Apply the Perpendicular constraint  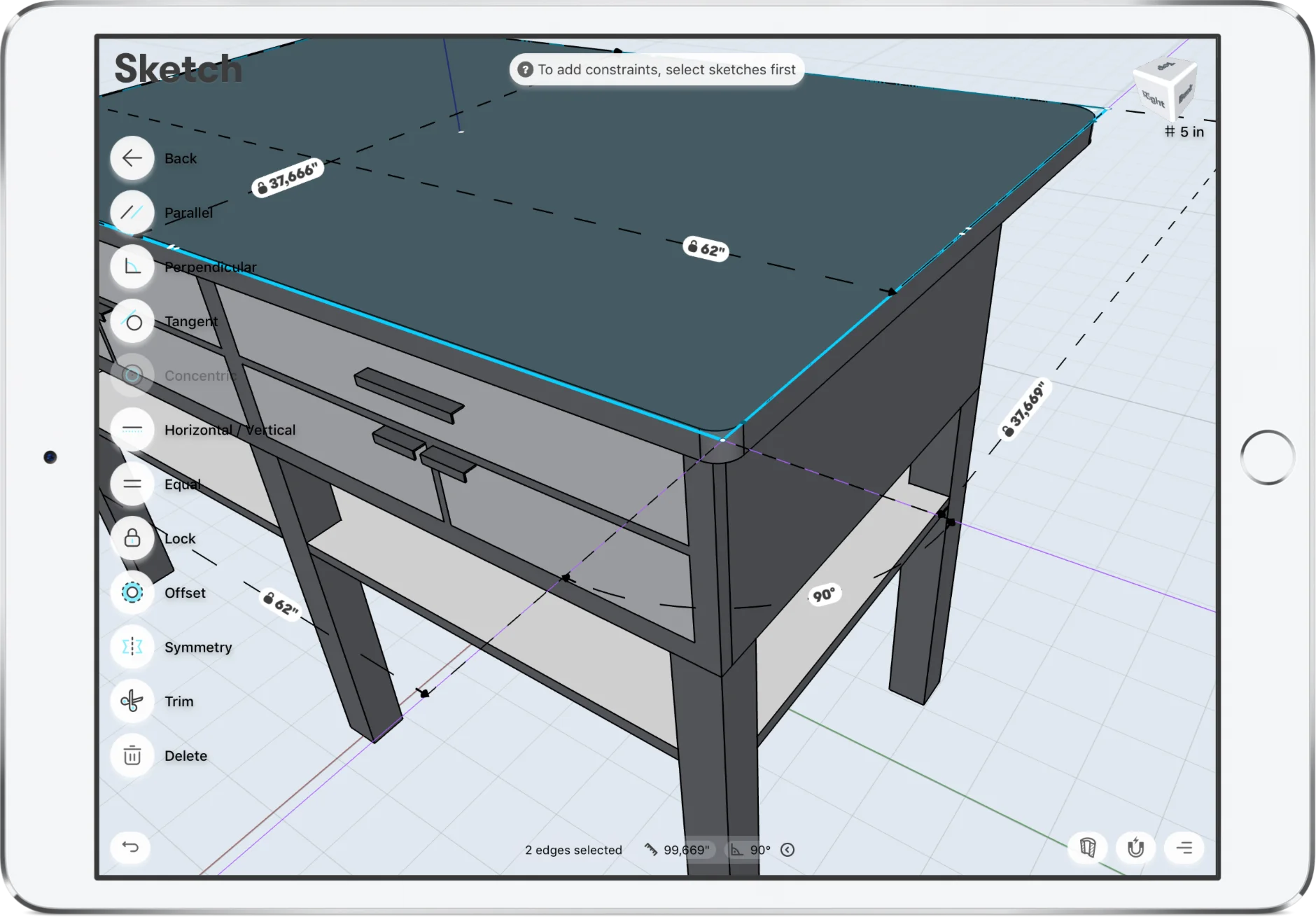132,267
